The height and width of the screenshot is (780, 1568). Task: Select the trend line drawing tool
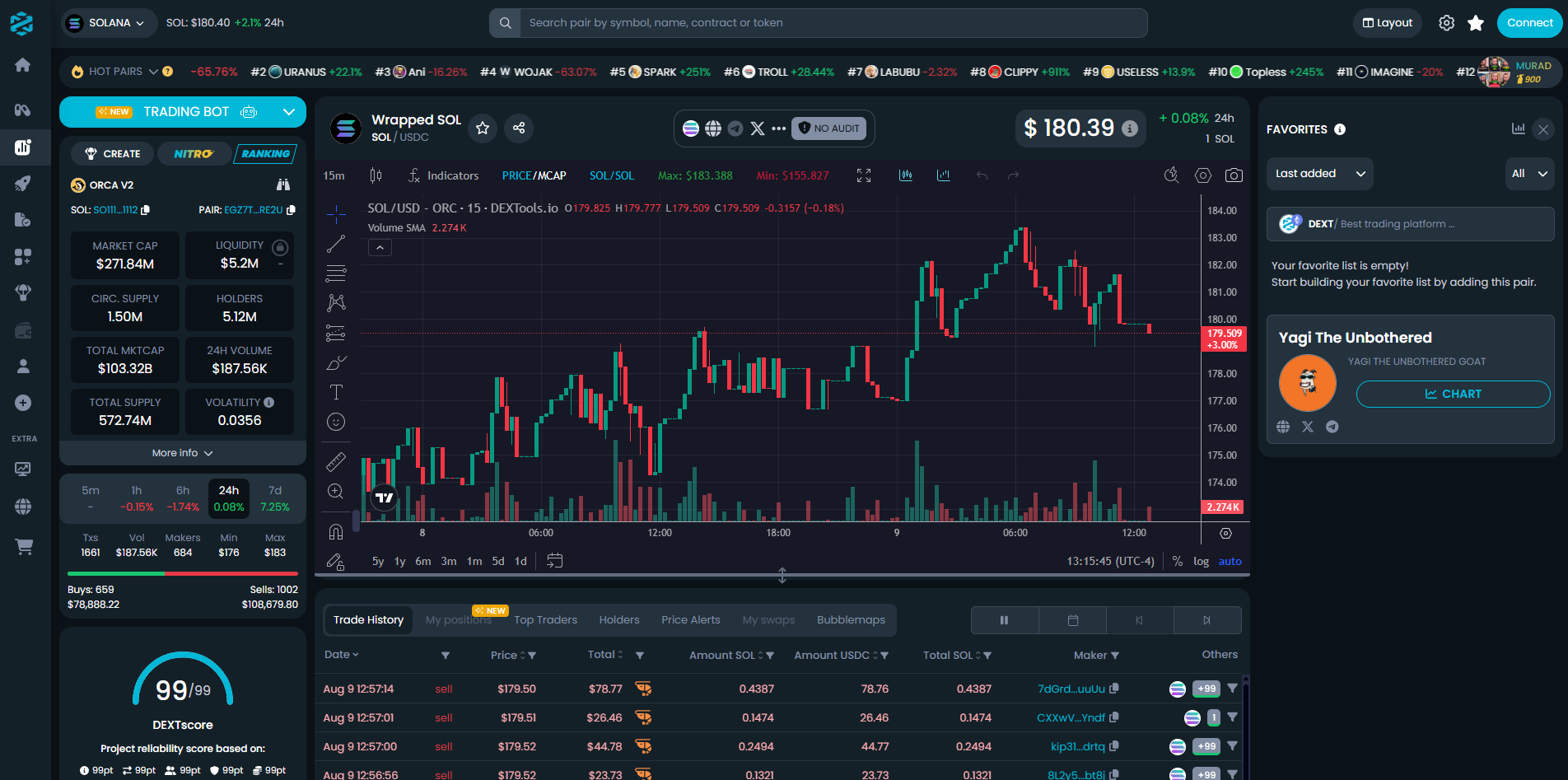point(336,243)
